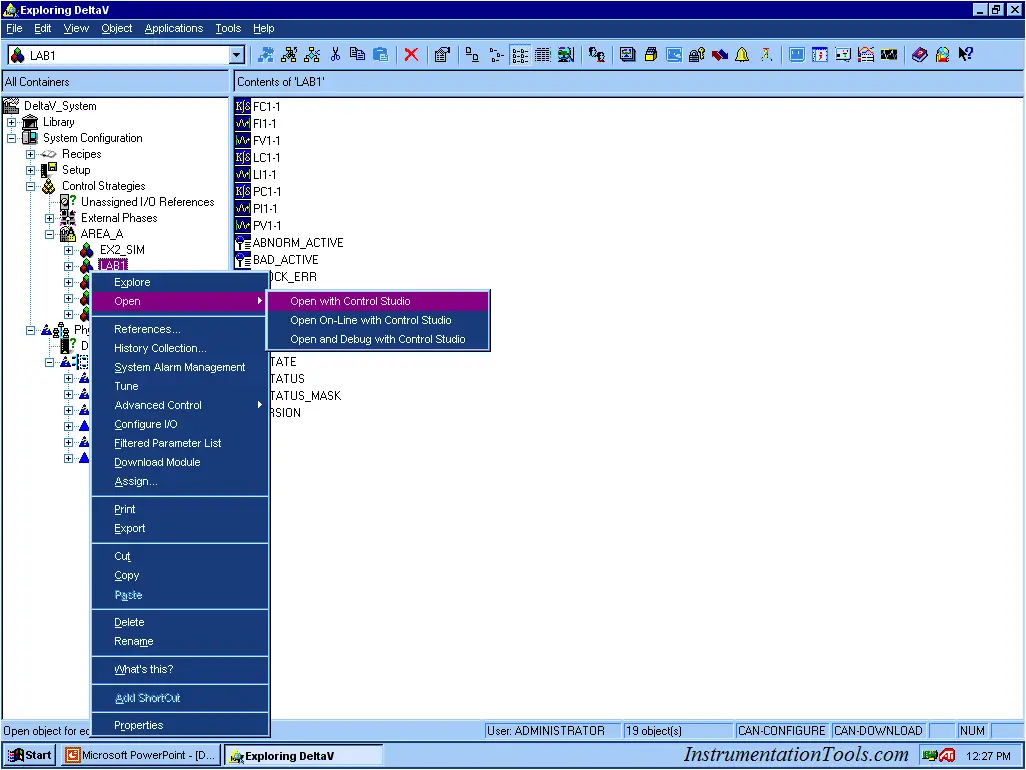The image size is (1026, 770).
Task: Expand the External Phases tree node
Action: coord(49,218)
